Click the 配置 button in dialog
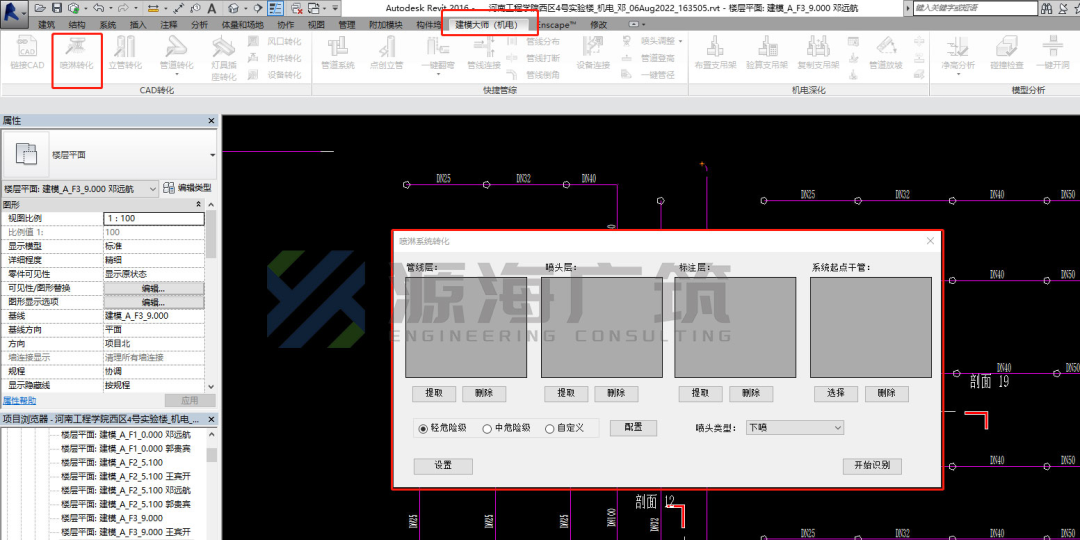Image resolution: width=1080 pixels, height=540 pixels. (x=634, y=428)
